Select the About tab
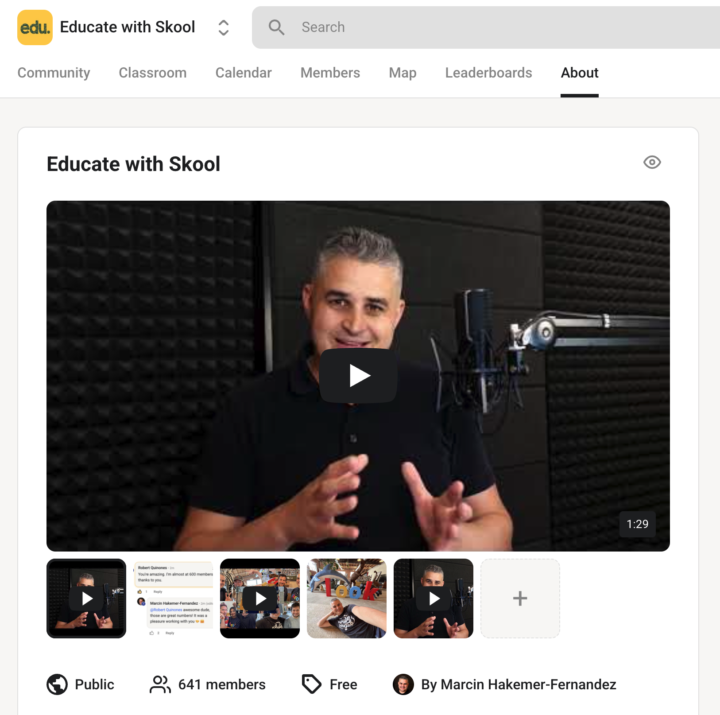Viewport: 720px width, 715px height. click(579, 73)
